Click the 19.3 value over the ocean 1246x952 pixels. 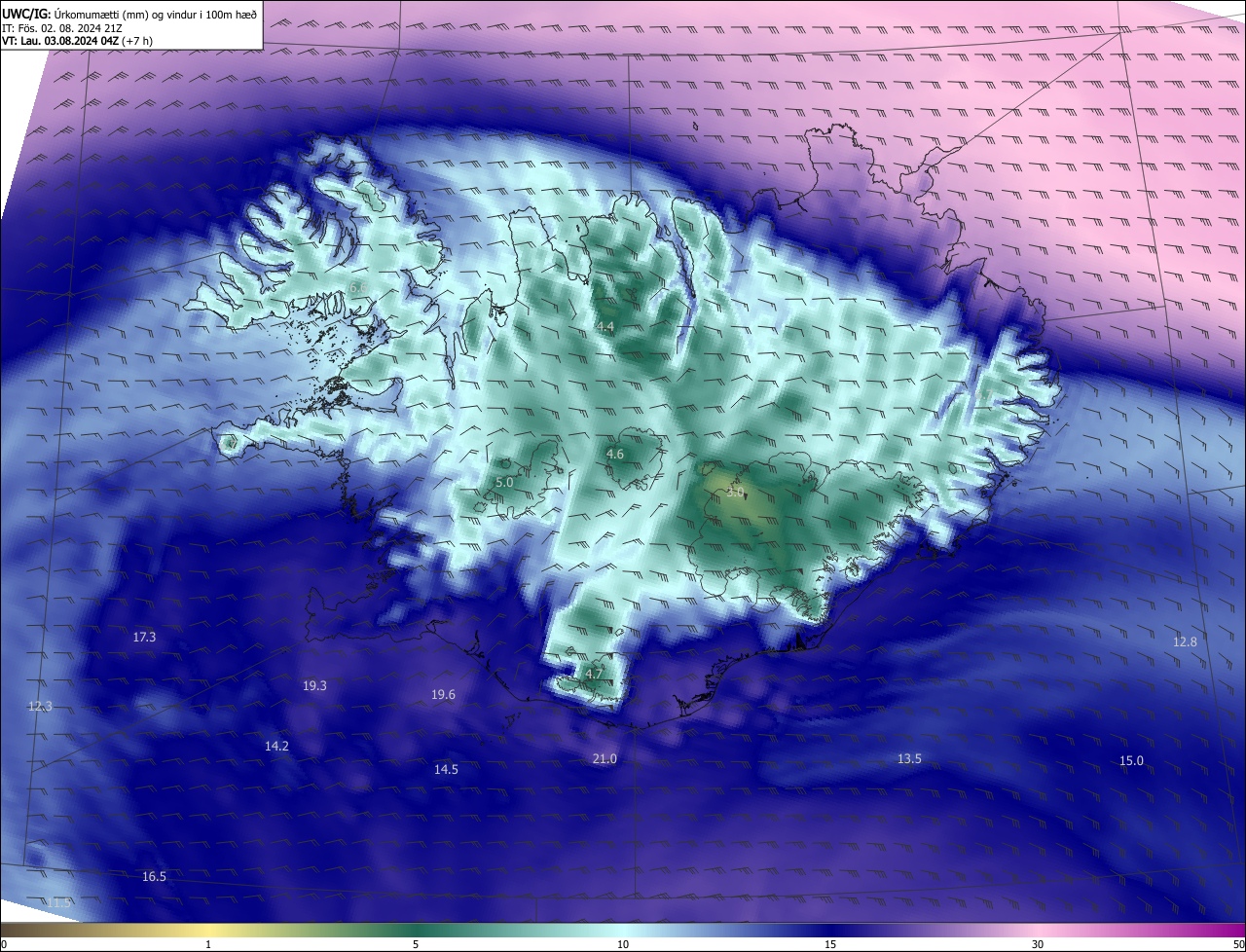[x=314, y=686]
